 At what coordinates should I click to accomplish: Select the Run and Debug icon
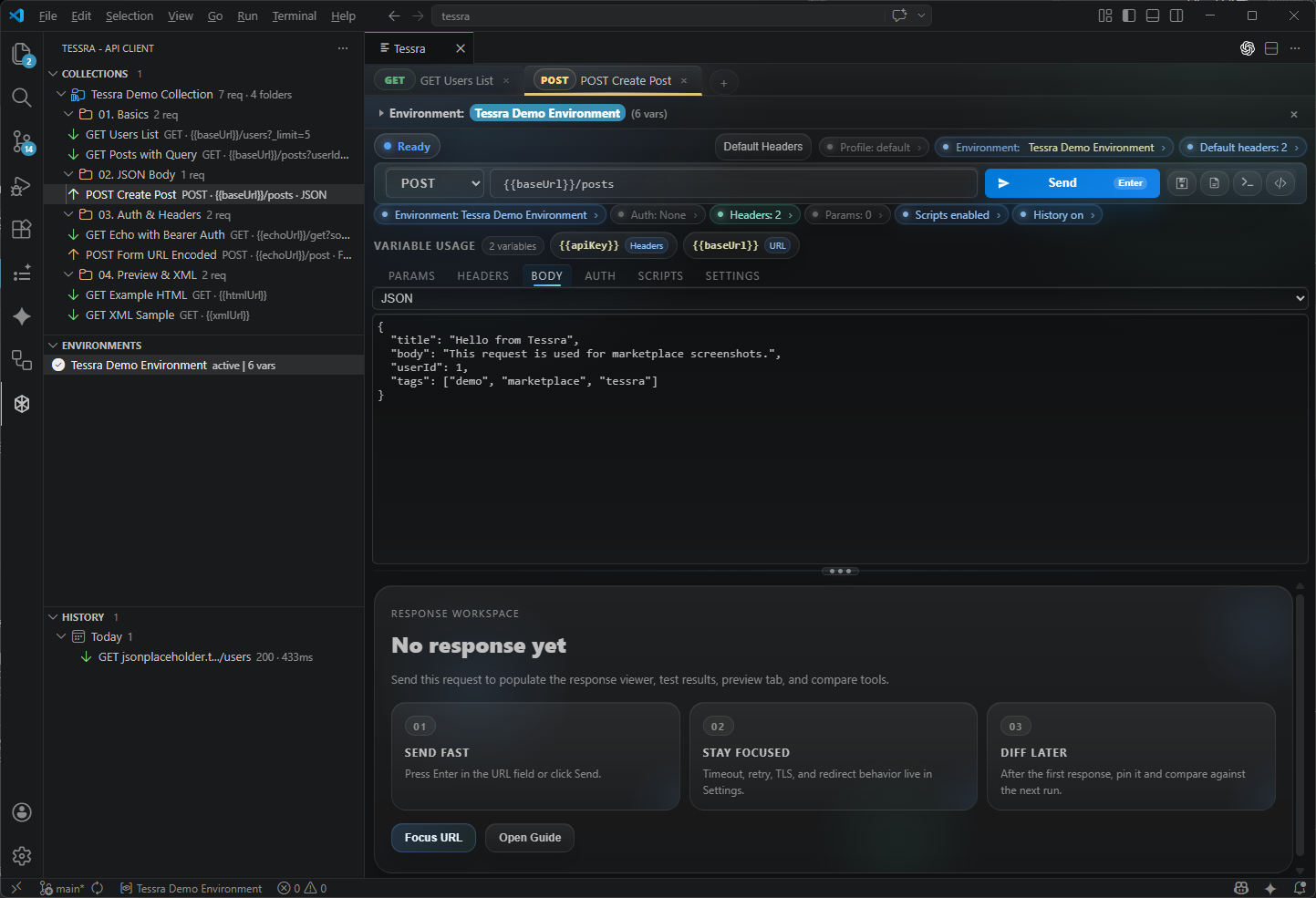click(21, 186)
